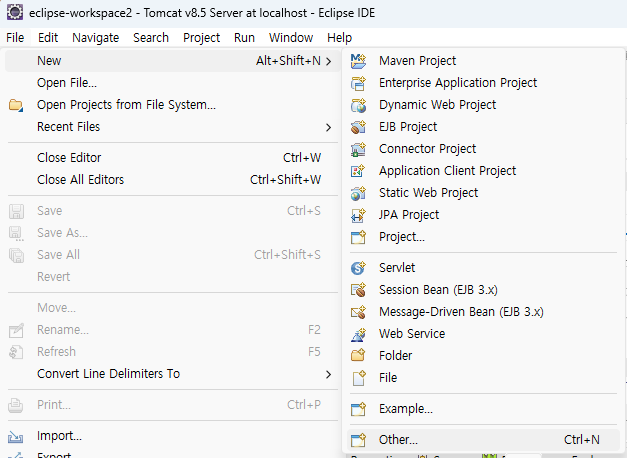Viewport: 627px width, 458px height.
Task: Select Maven Project label
Action: 417,61
